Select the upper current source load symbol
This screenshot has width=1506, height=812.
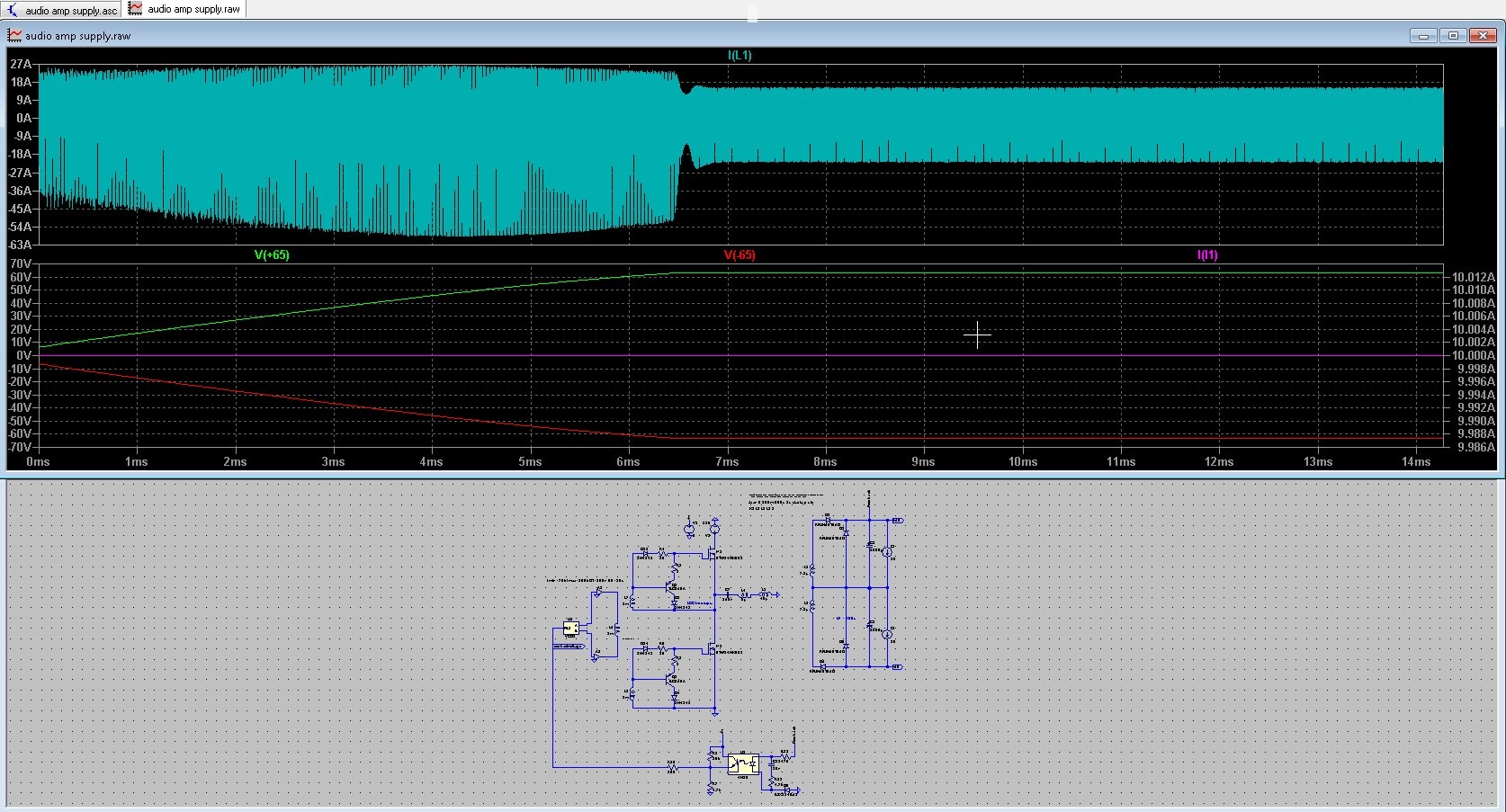point(887,551)
